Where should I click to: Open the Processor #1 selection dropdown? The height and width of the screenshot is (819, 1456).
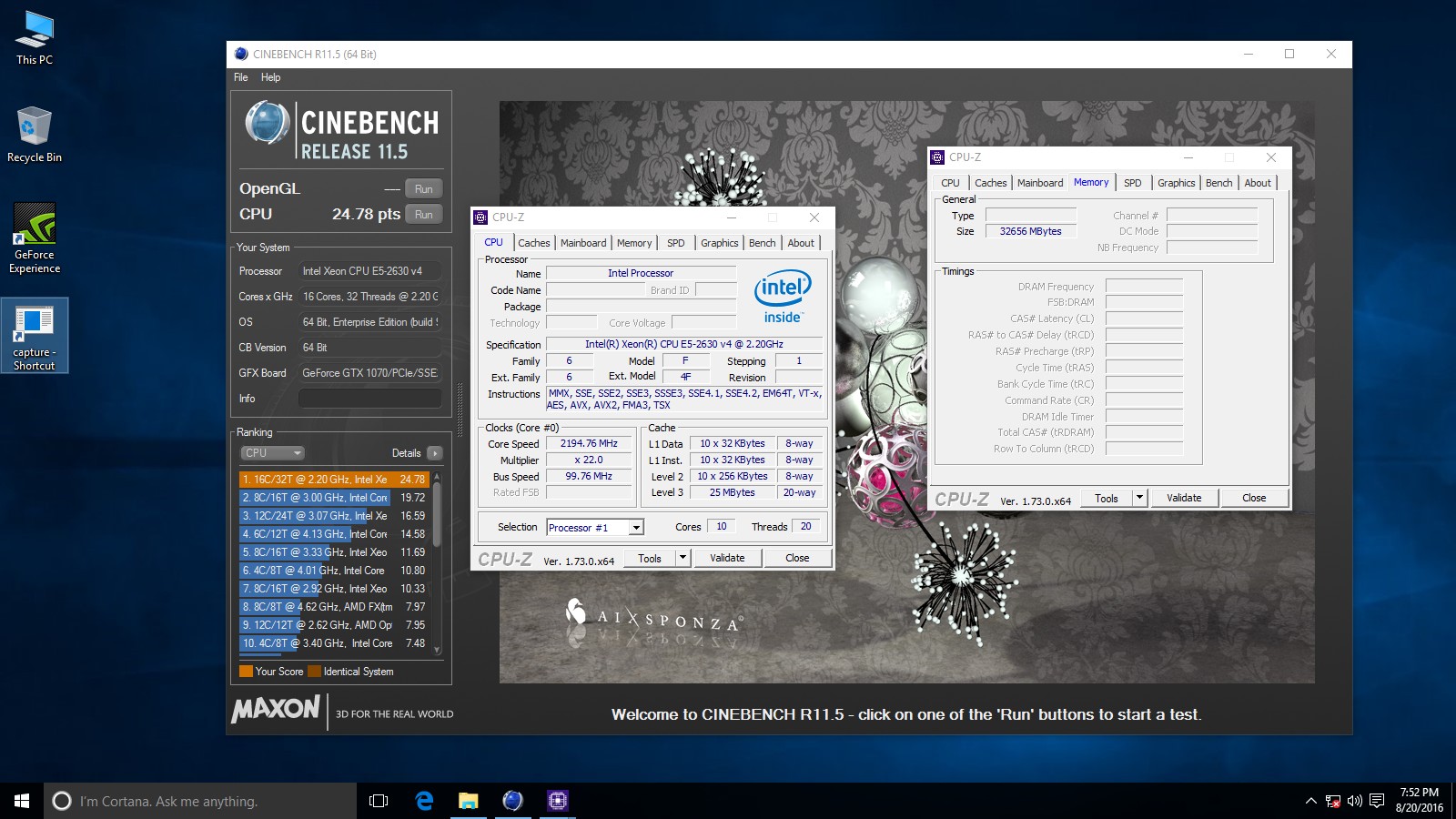click(x=595, y=528)
